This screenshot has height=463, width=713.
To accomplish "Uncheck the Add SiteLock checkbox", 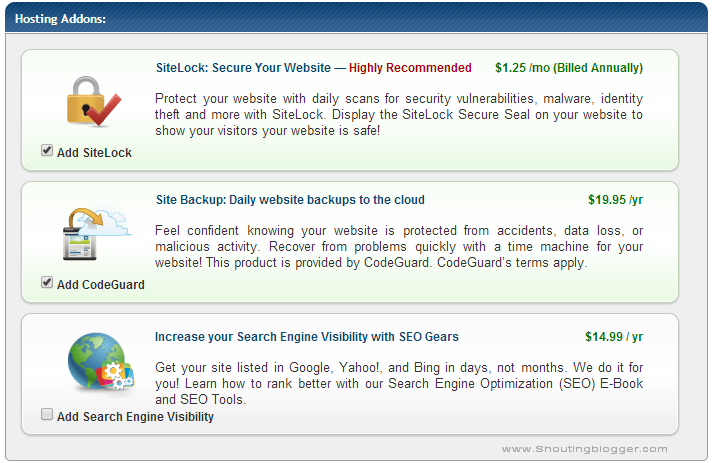I will (x=47, y=151).
